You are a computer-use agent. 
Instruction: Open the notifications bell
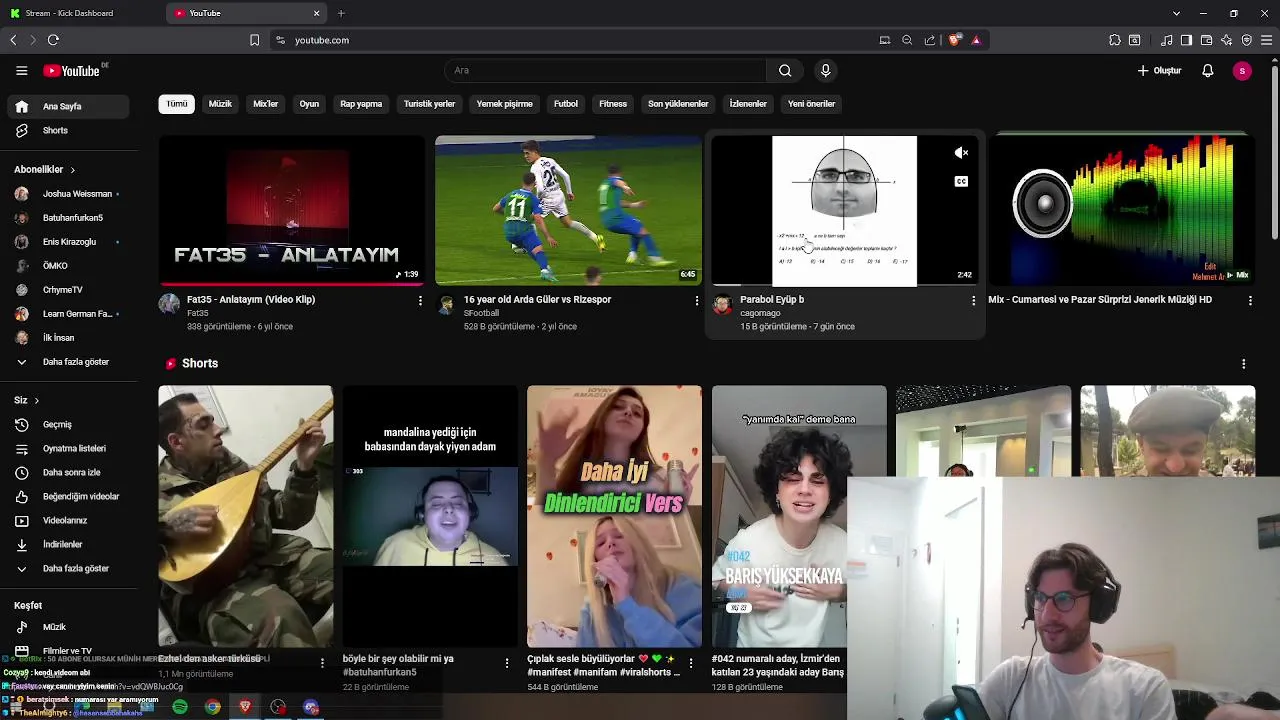(1207, 71)
